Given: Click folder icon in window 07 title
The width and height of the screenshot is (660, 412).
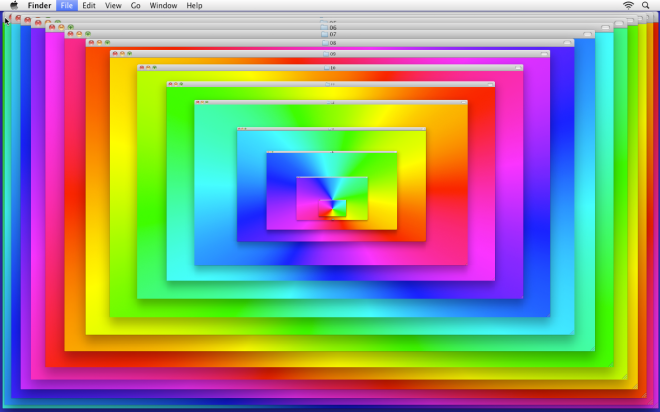Looking at the screenshot, I should click(x=324, y=35).
